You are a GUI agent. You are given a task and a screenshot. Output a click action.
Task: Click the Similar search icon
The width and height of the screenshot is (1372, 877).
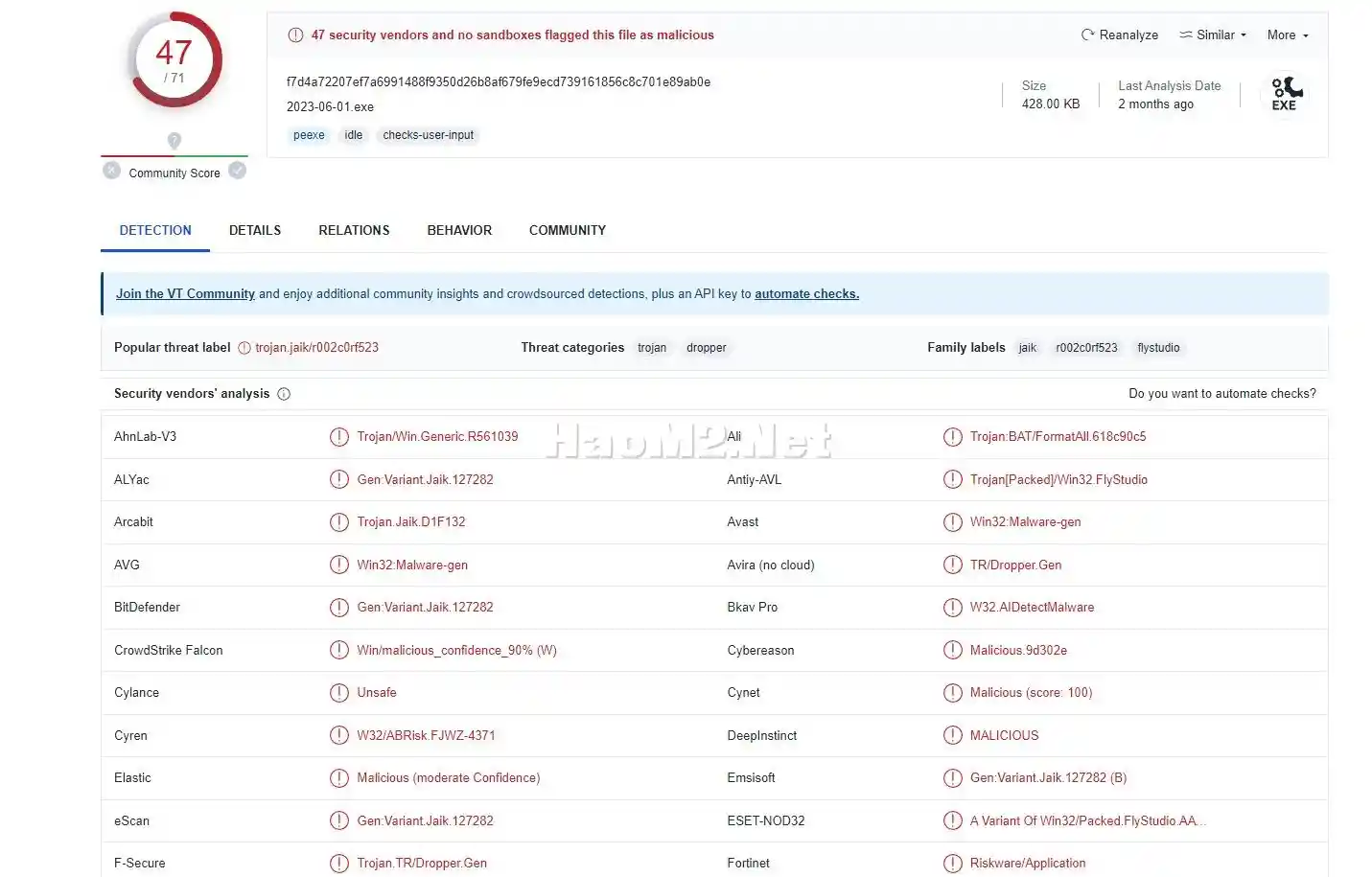point(1186,35)
